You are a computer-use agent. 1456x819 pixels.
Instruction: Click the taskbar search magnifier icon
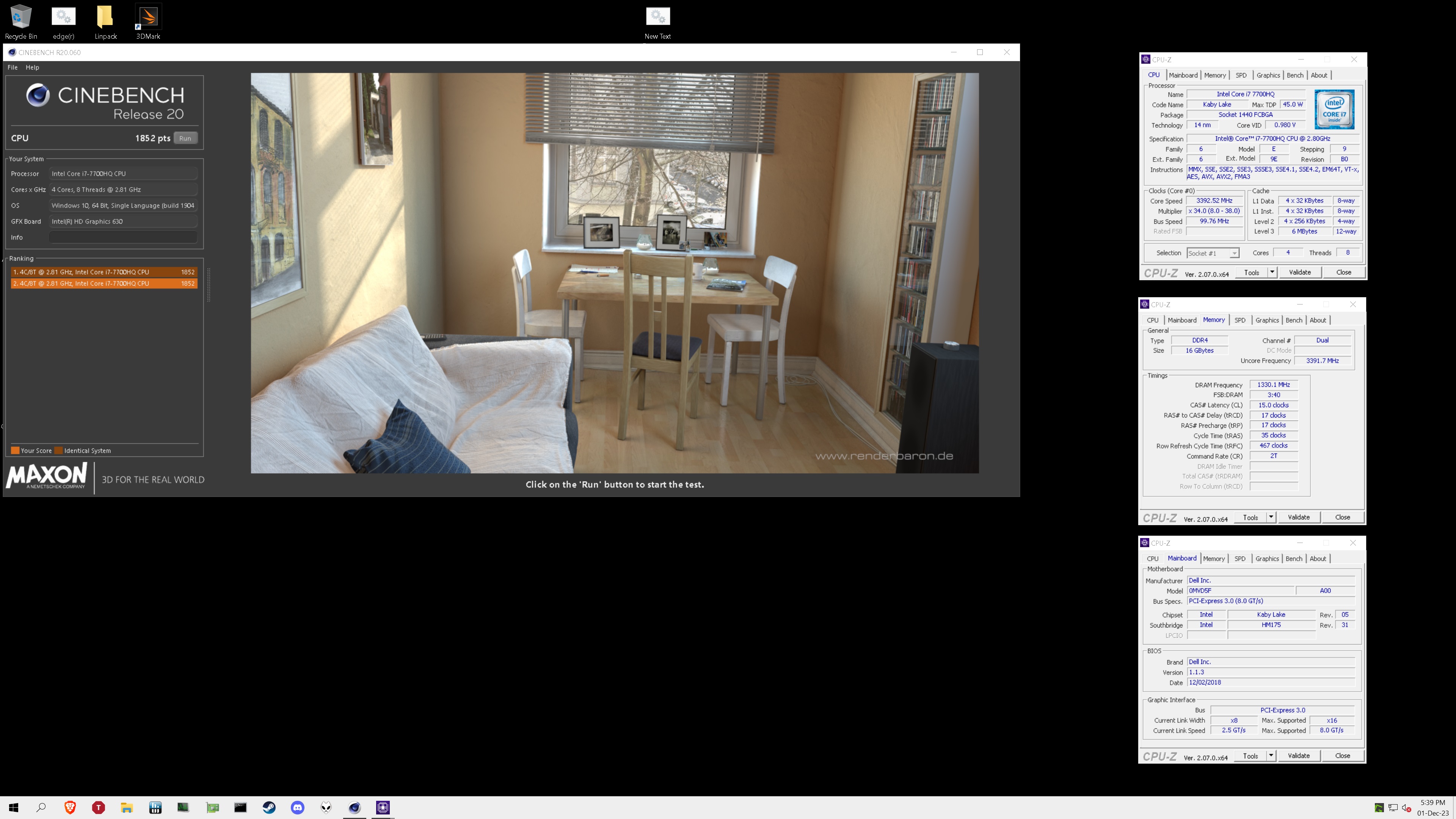[x=41, y=807]
